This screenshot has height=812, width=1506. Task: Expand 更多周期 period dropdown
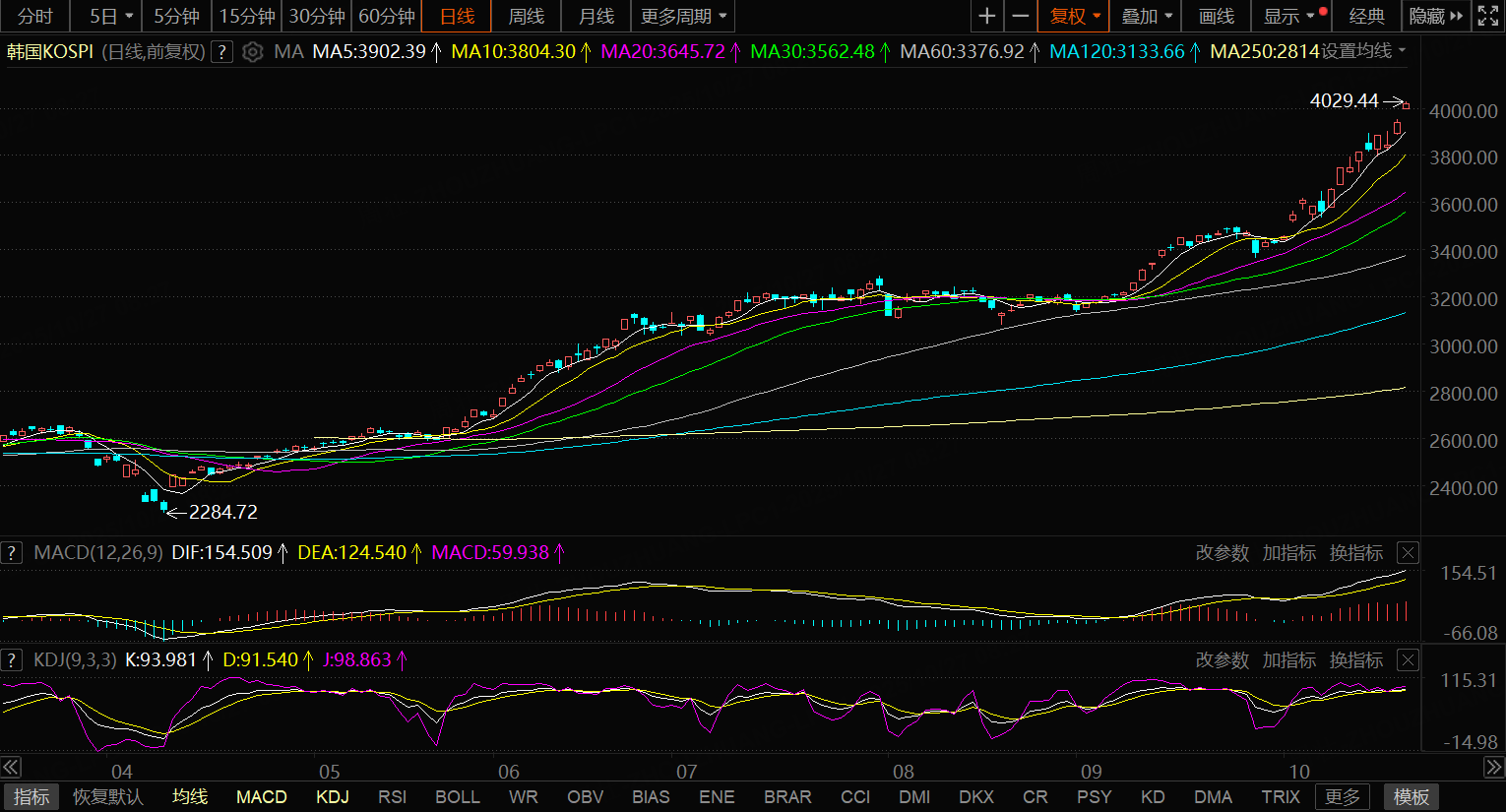point(683,17)
